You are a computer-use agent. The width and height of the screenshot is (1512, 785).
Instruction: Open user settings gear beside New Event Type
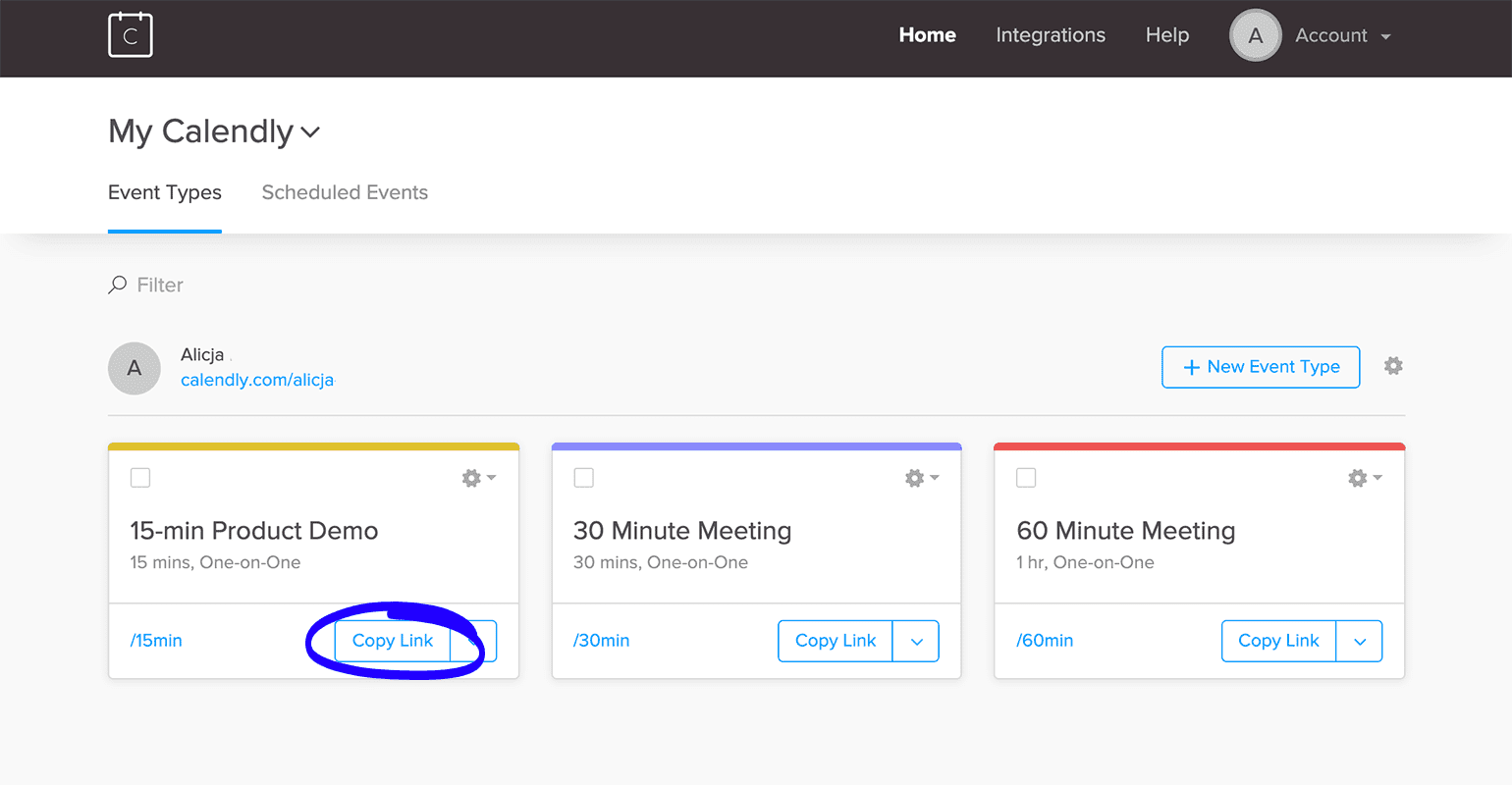coord(1393,366)
